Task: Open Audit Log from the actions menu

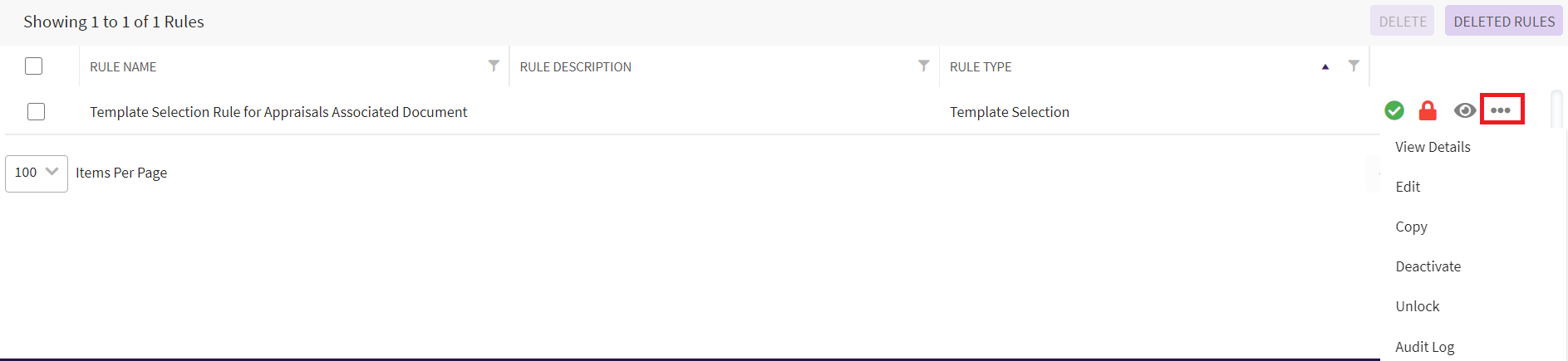Action: (1424, 347)
